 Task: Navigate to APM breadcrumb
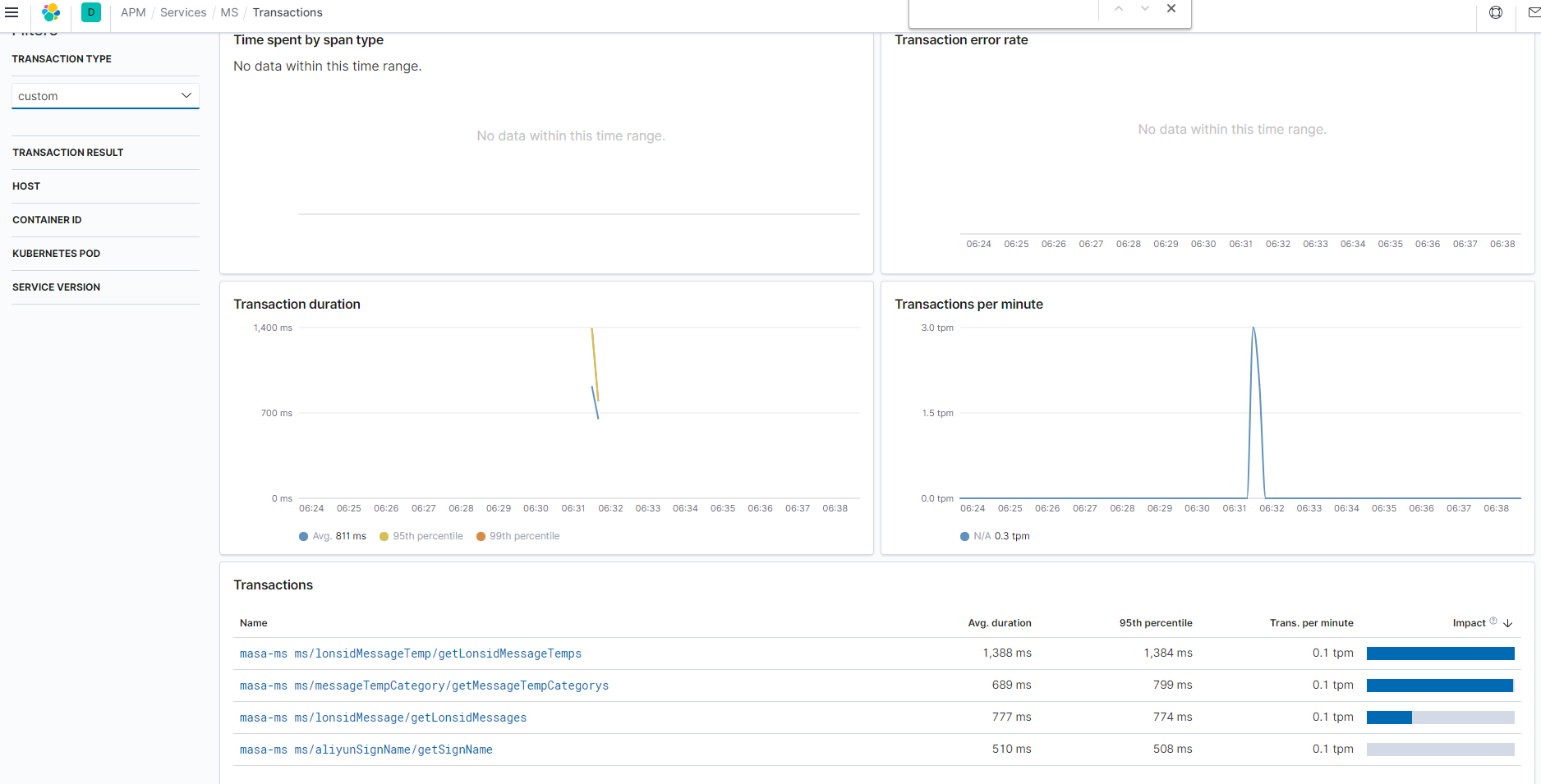coord(133,12)
